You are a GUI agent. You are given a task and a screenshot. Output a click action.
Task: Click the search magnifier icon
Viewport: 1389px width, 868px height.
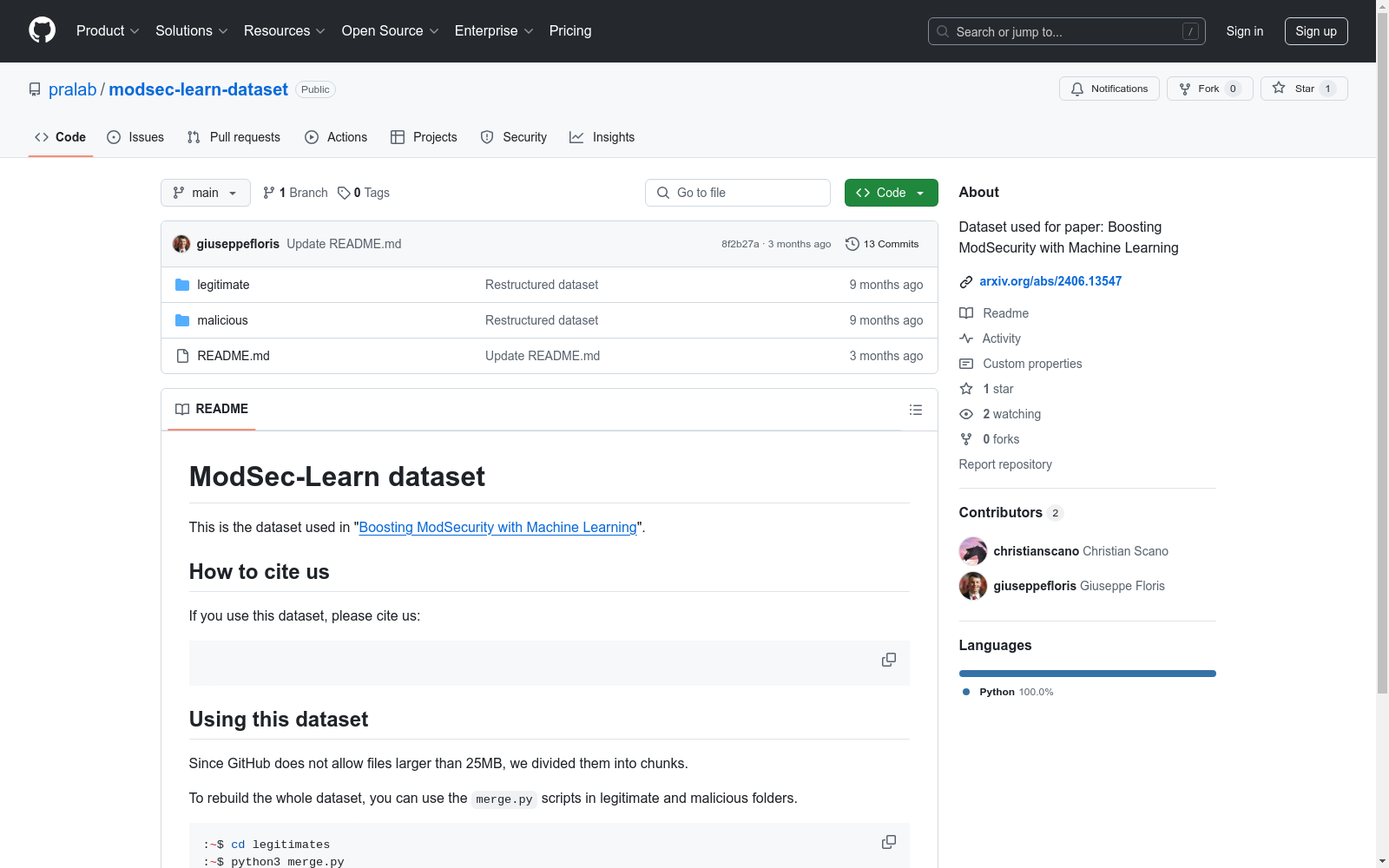click(x=943, y=31)
